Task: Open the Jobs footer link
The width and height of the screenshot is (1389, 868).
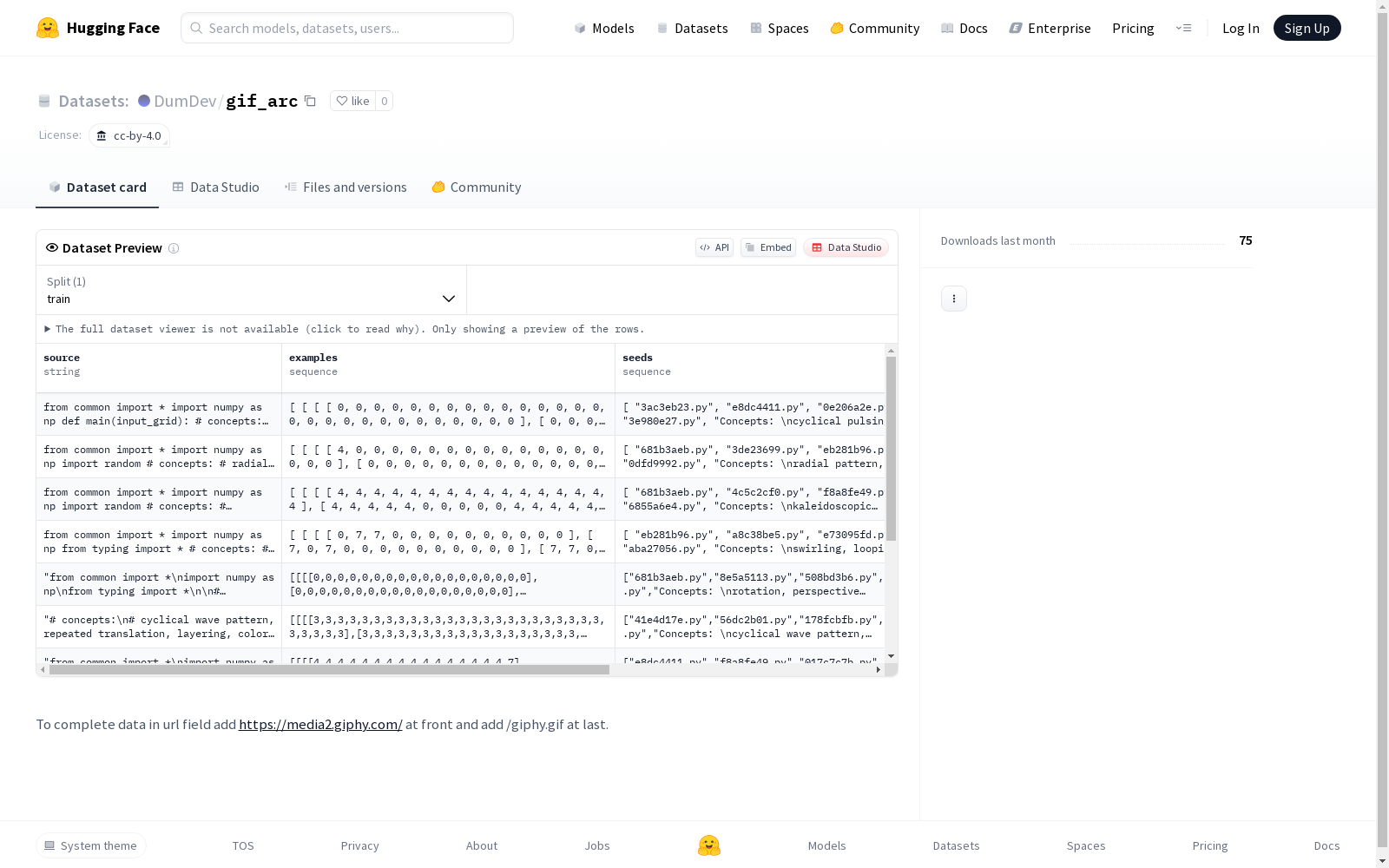Action: 597,845
